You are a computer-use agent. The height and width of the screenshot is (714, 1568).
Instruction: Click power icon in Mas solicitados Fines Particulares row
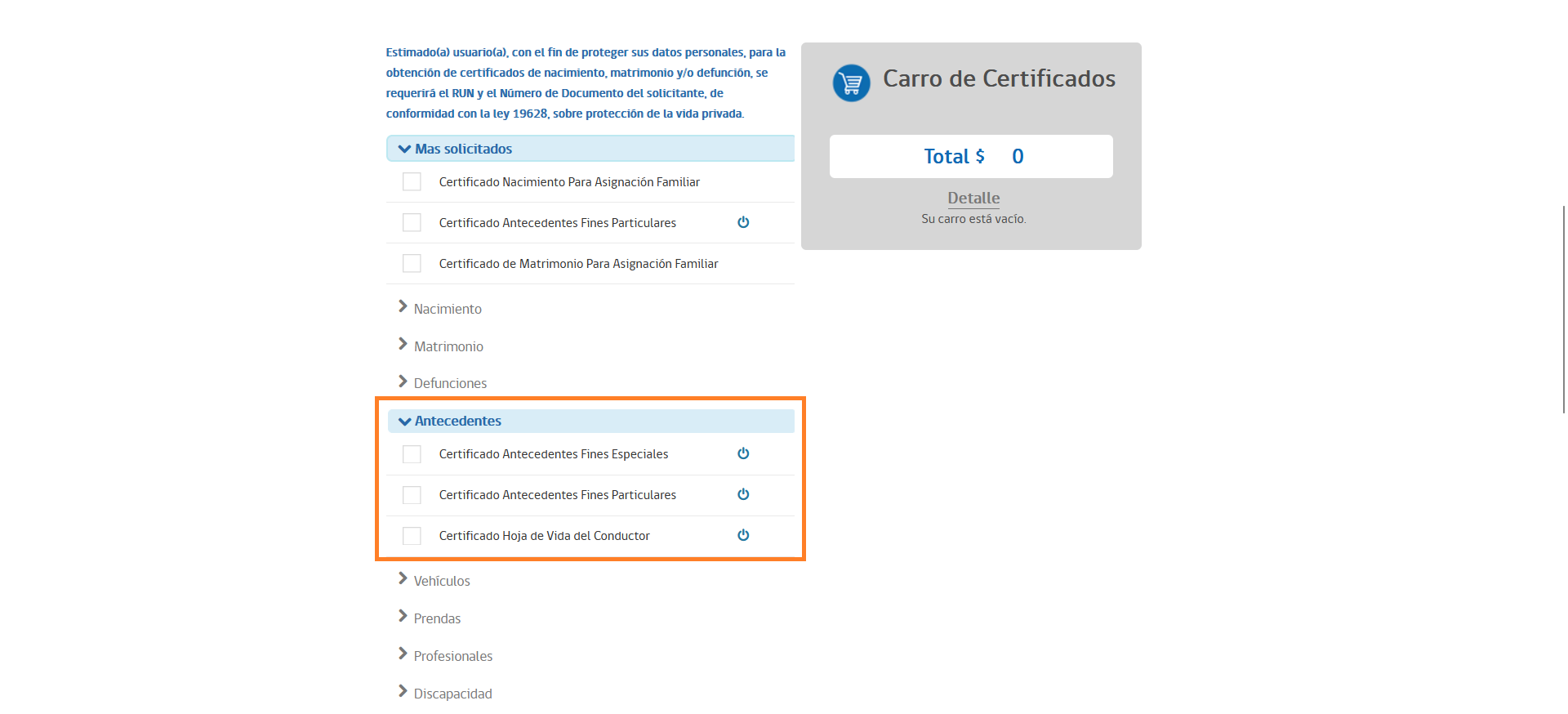tap(743, 222)
